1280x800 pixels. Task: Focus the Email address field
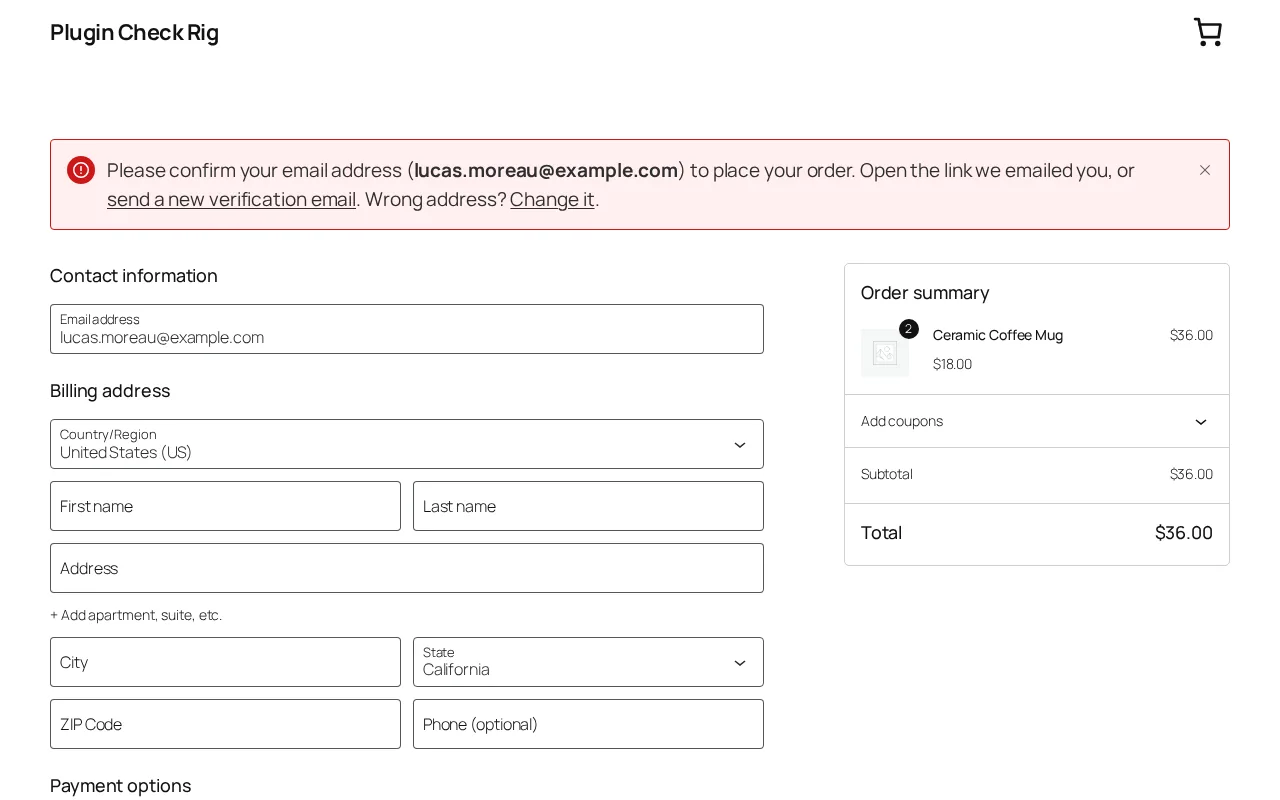407,329
